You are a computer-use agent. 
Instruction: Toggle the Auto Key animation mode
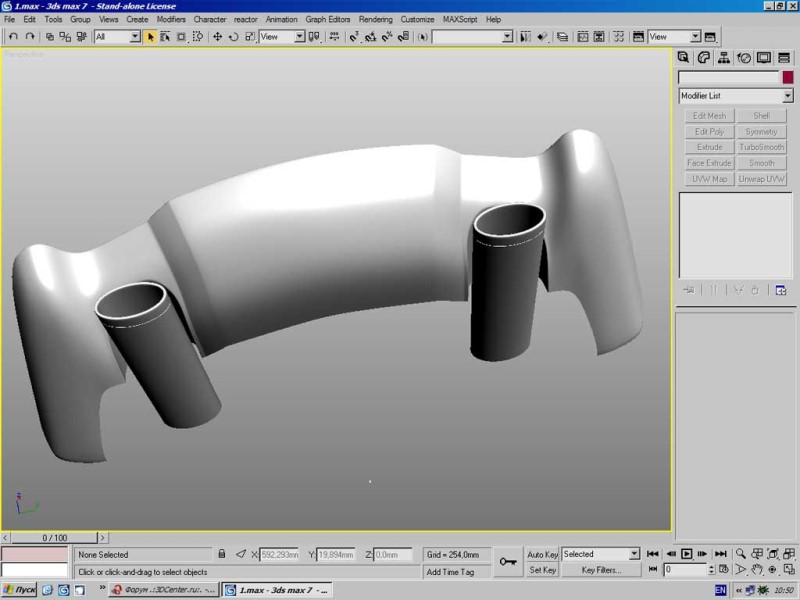click(542, 555)
